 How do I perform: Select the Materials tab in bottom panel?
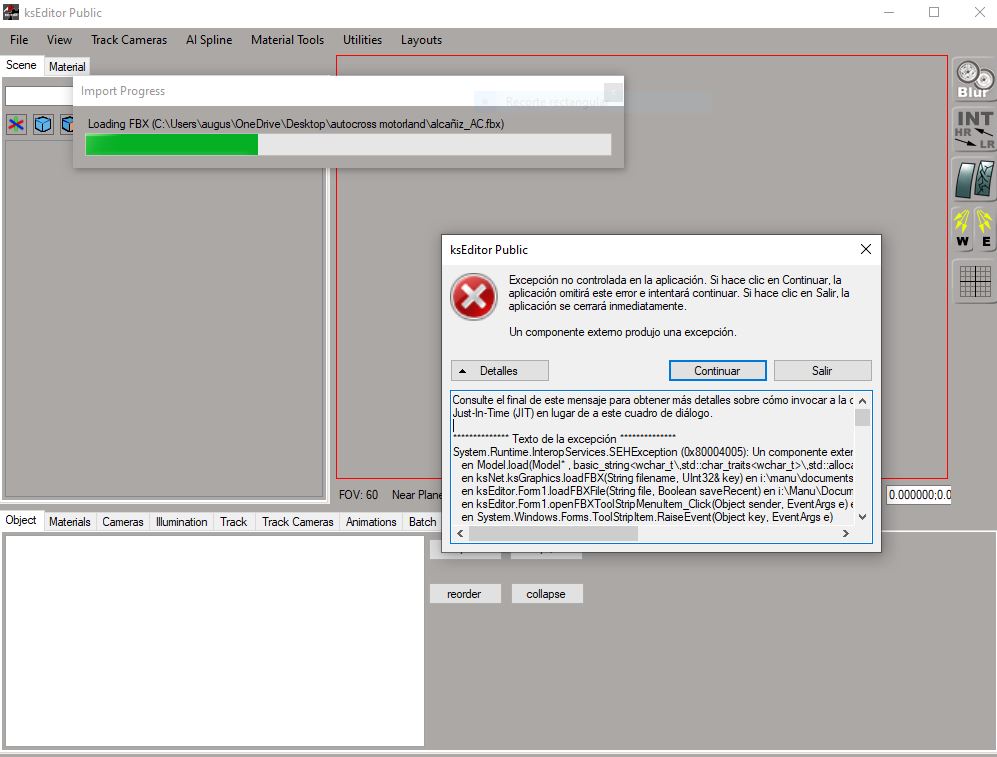tap(70, 522)
